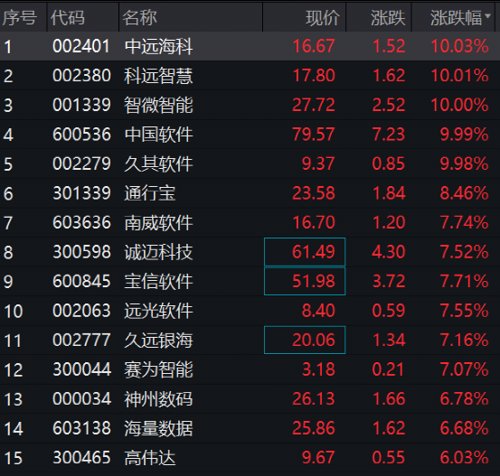
Task: Select stock code 002279
Action: 82,164
